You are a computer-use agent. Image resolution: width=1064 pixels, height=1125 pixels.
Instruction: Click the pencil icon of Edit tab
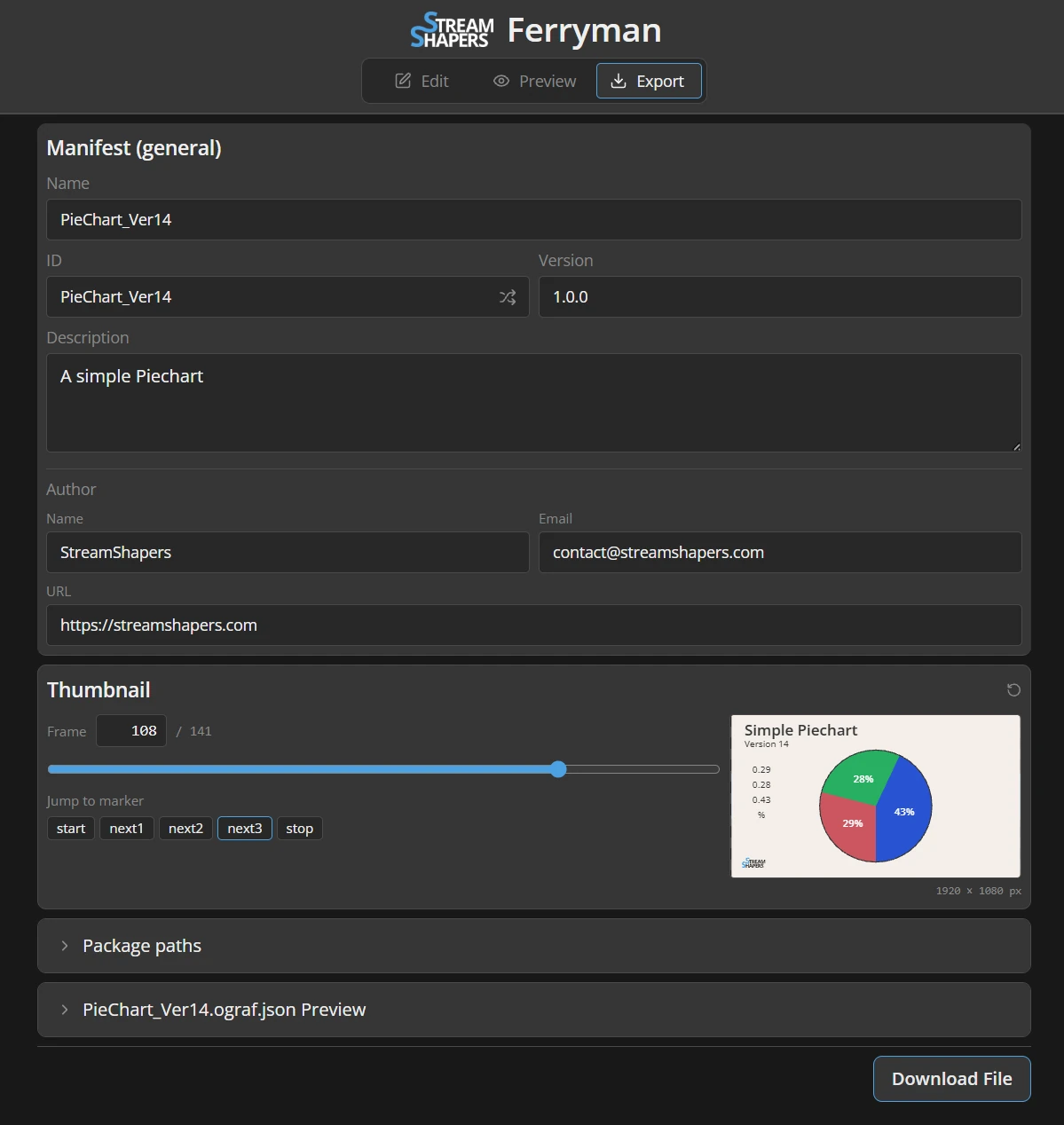[403, 81]
